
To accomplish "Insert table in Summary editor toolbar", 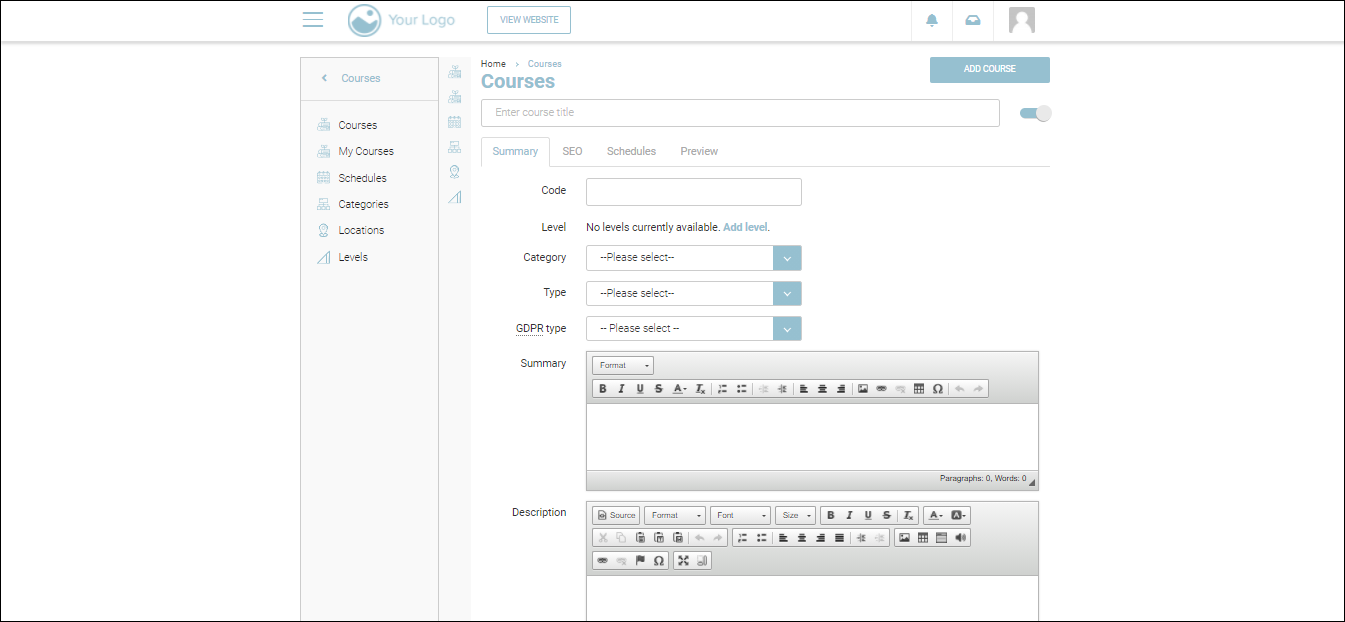I will click(919, 389).
